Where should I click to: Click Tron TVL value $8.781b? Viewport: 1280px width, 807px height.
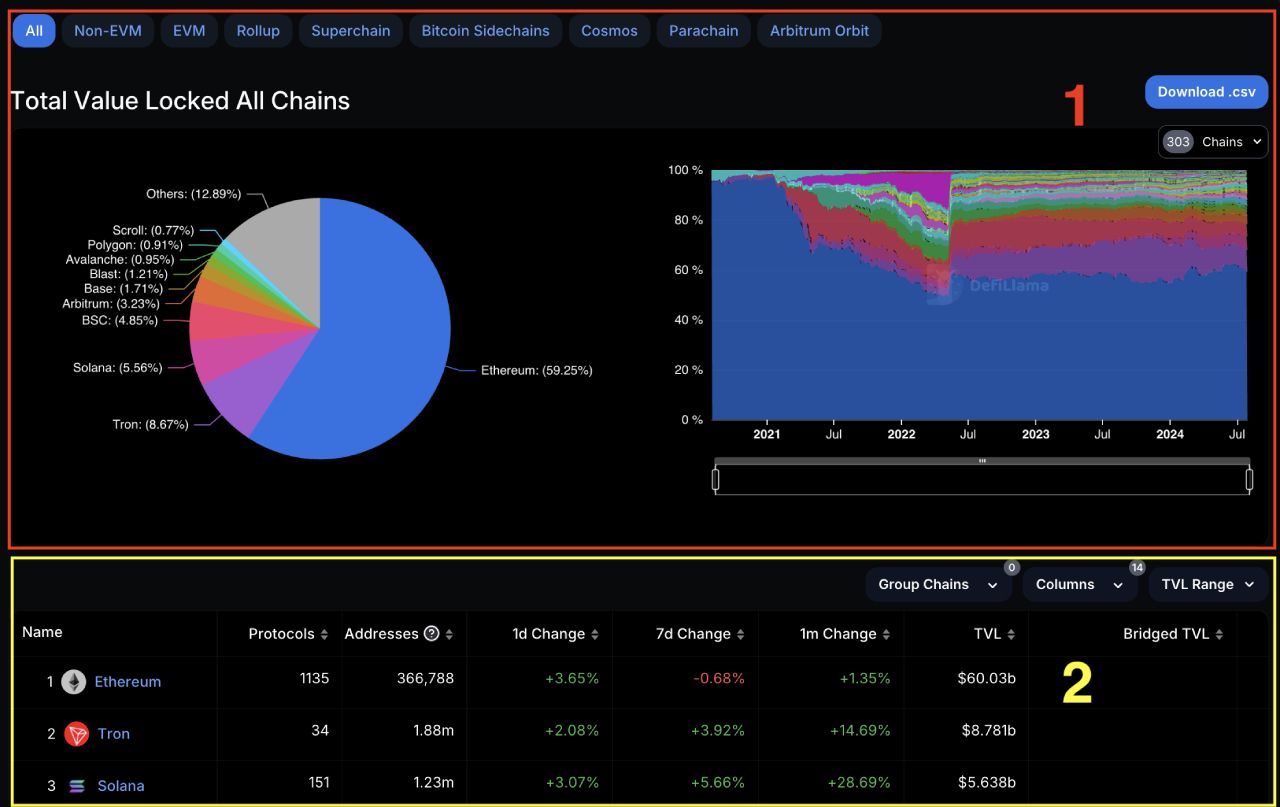[x=986, y=731]
